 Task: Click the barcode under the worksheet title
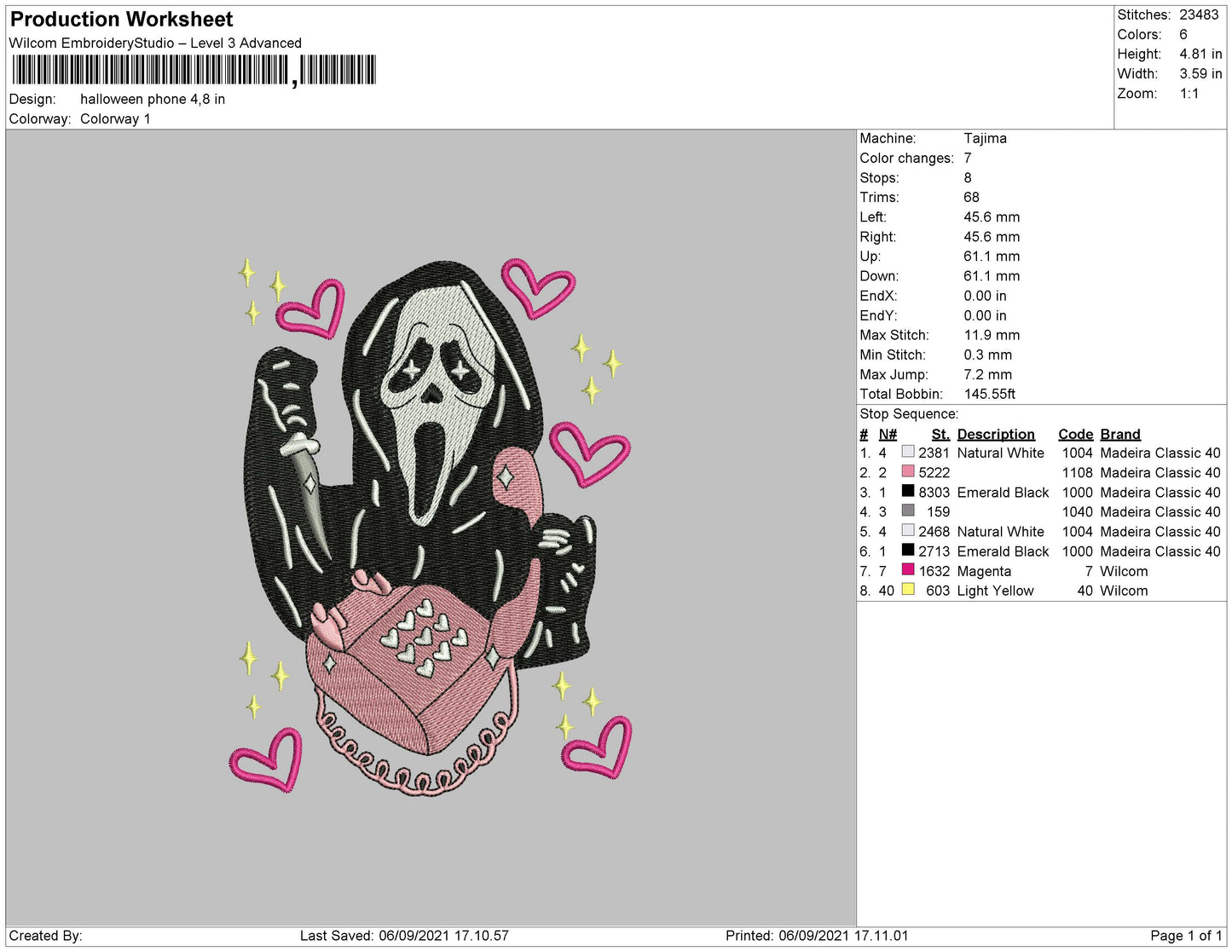coord(194,70)
